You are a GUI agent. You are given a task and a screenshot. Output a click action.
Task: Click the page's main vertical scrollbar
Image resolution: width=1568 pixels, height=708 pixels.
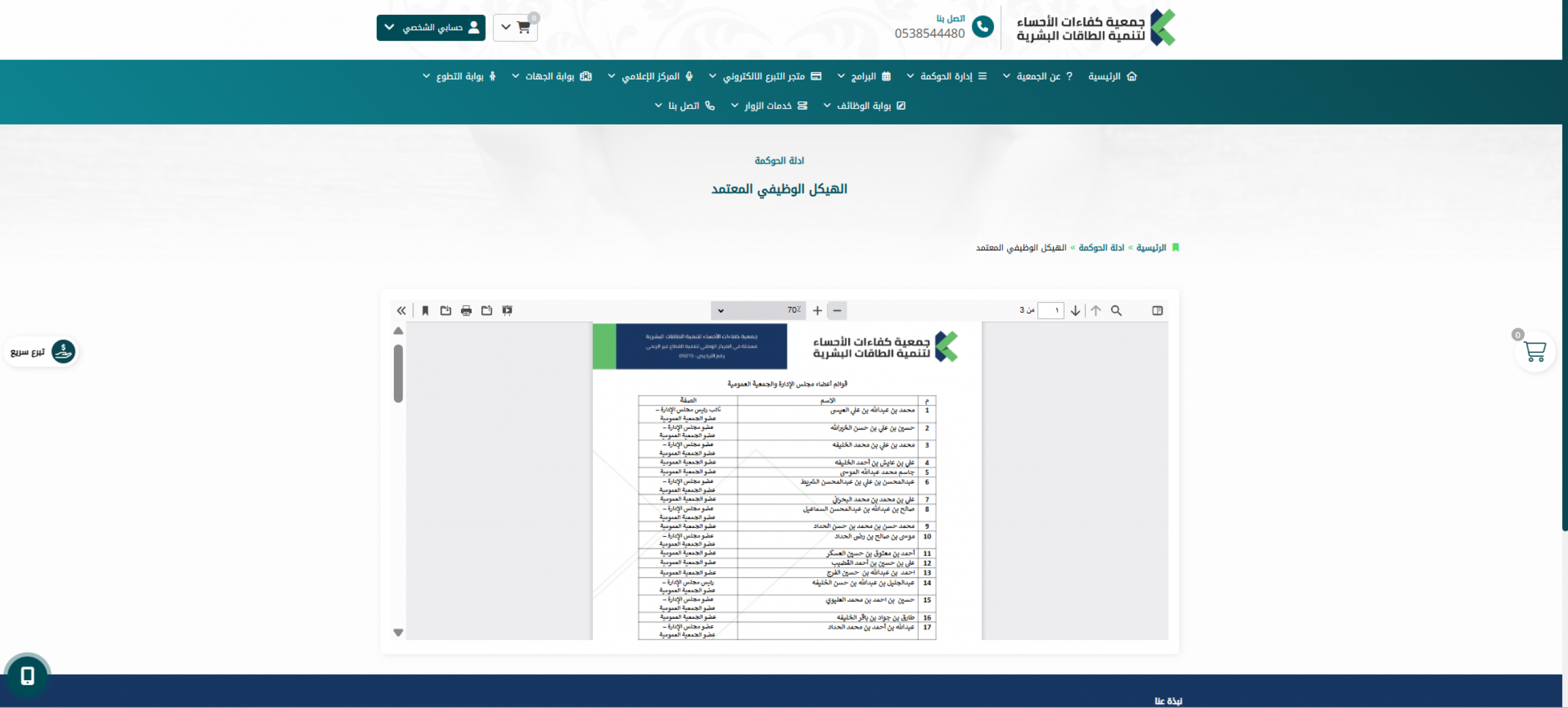1565,265
